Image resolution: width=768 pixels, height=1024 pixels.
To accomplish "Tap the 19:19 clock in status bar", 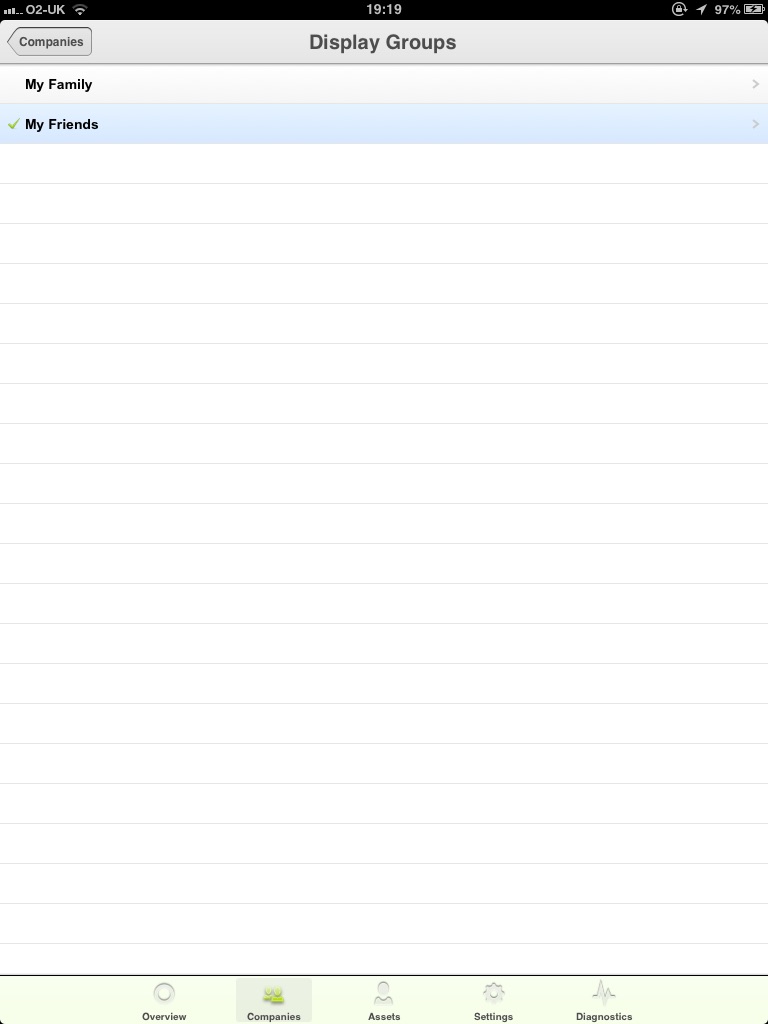I will click(x=384, y=9).
